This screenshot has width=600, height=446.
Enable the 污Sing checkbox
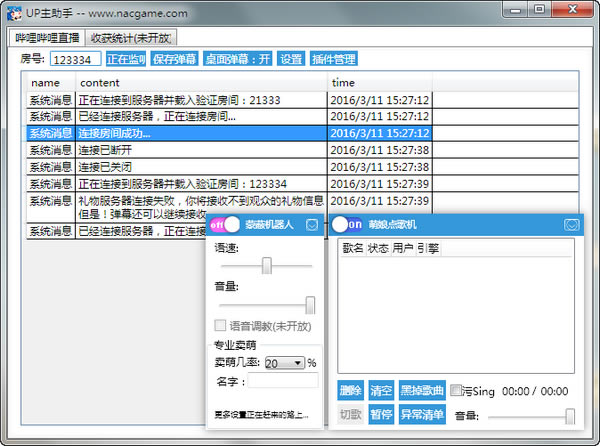tap(457, 391)
